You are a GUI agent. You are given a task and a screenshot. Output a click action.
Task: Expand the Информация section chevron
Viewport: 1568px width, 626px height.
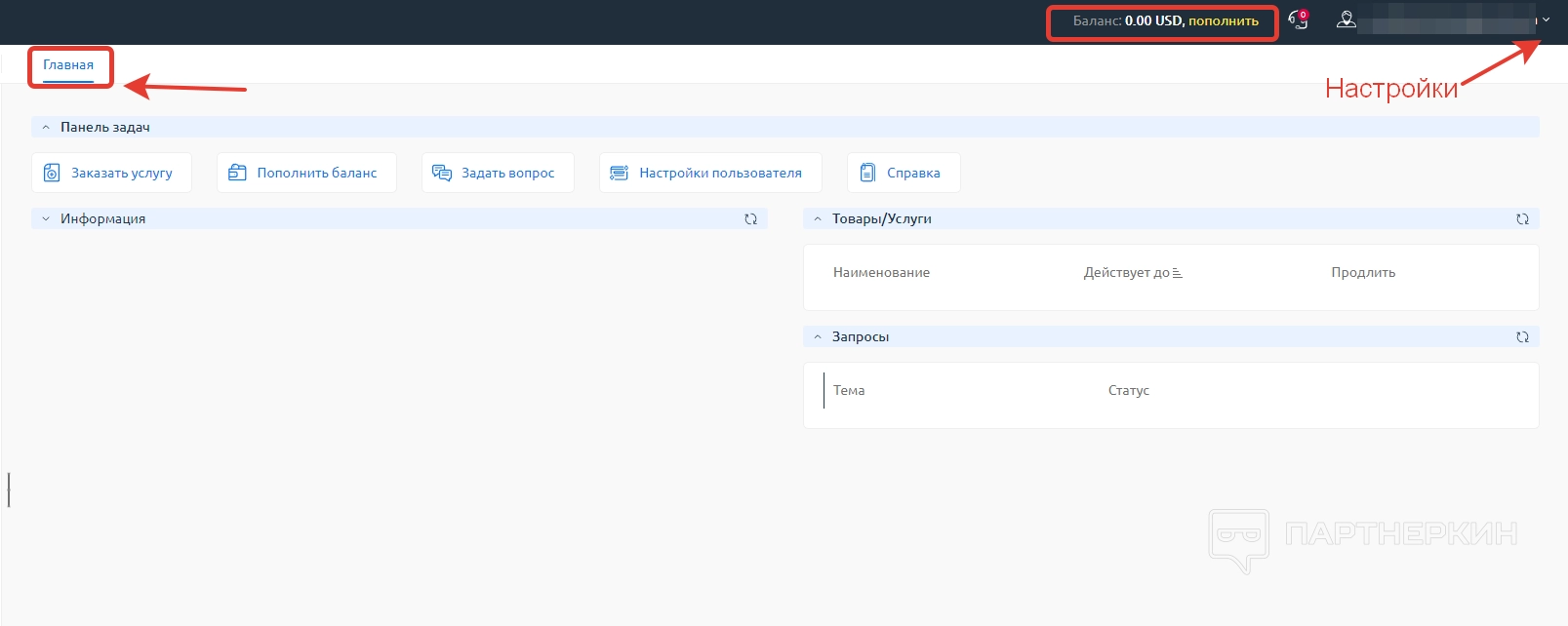(x=46, y=219)
